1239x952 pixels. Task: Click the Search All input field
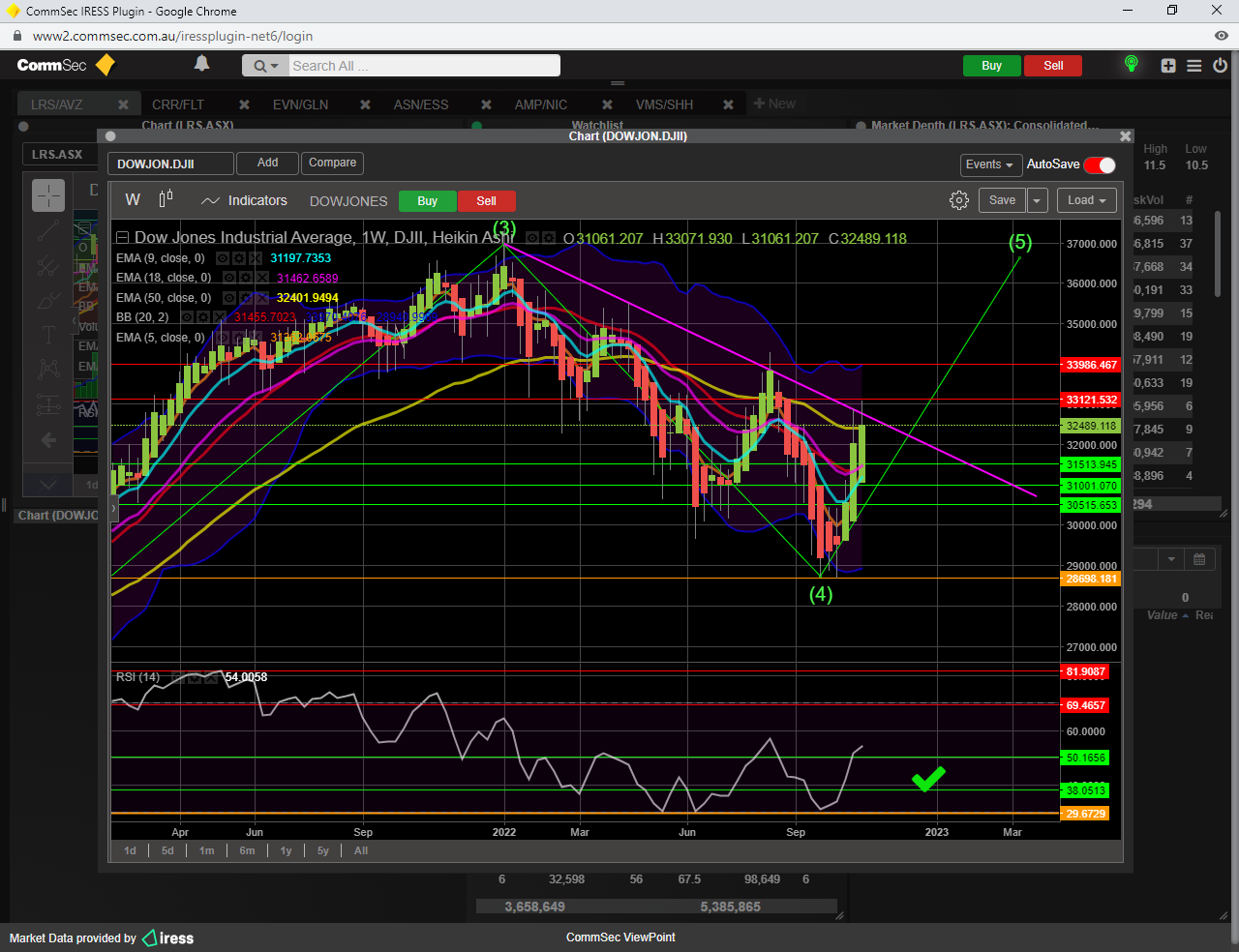coord(424,66)
